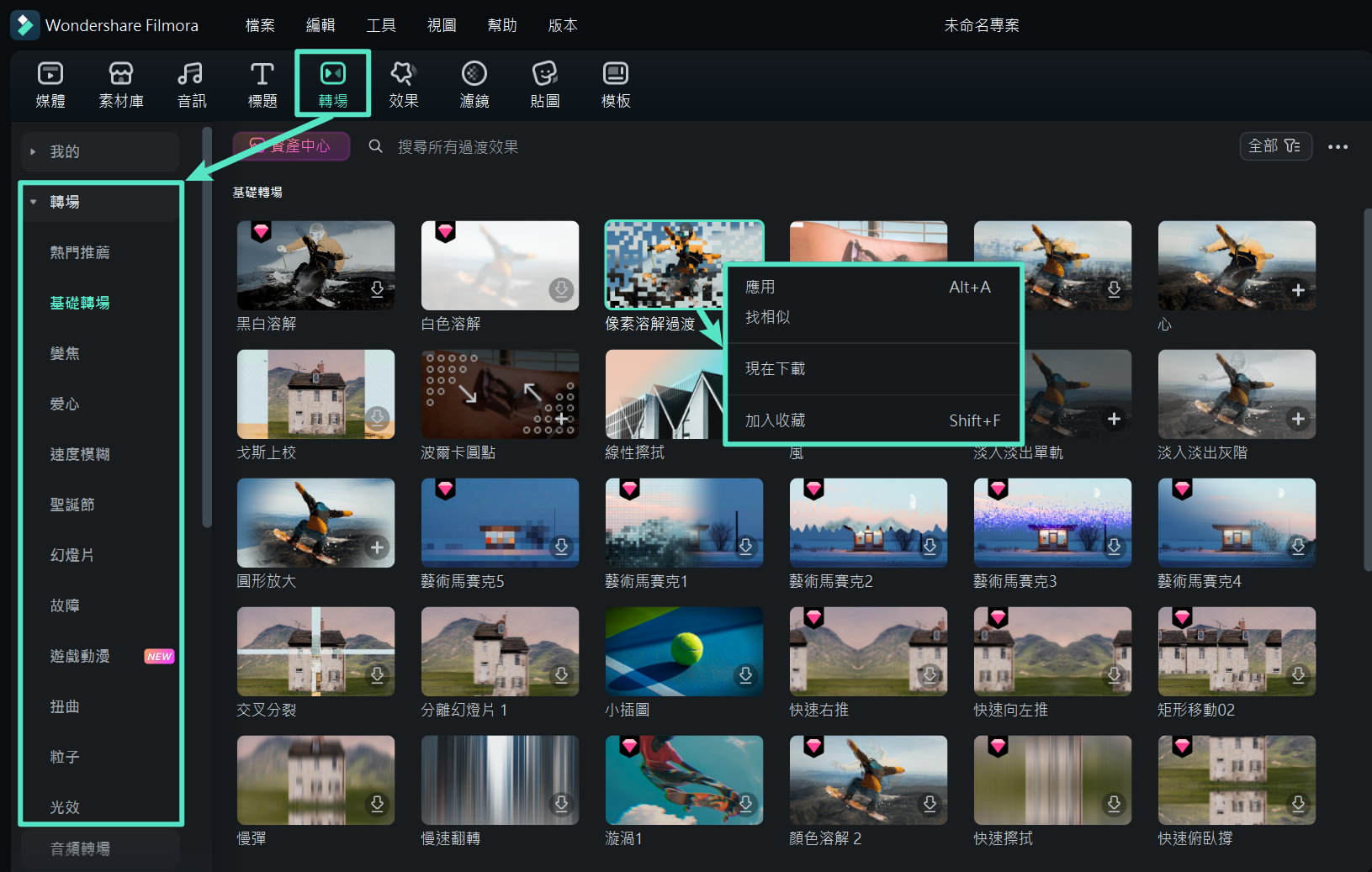Choose 找相似 in the context menu
The height and width of the screenshot is (872, 1372).
click(x=872, y=317)
